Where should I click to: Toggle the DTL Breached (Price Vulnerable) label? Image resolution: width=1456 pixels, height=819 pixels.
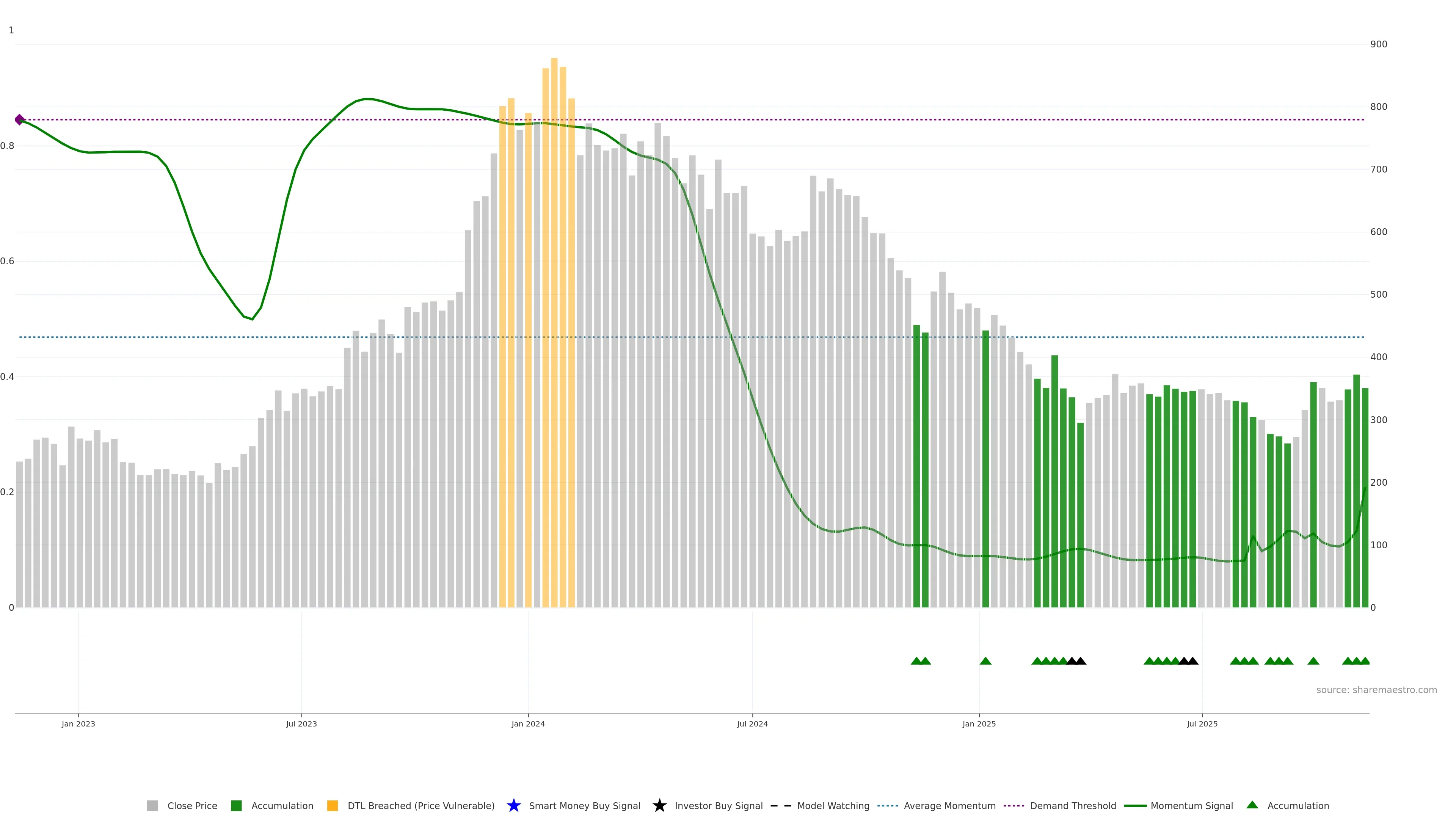[x=420, y=805]
